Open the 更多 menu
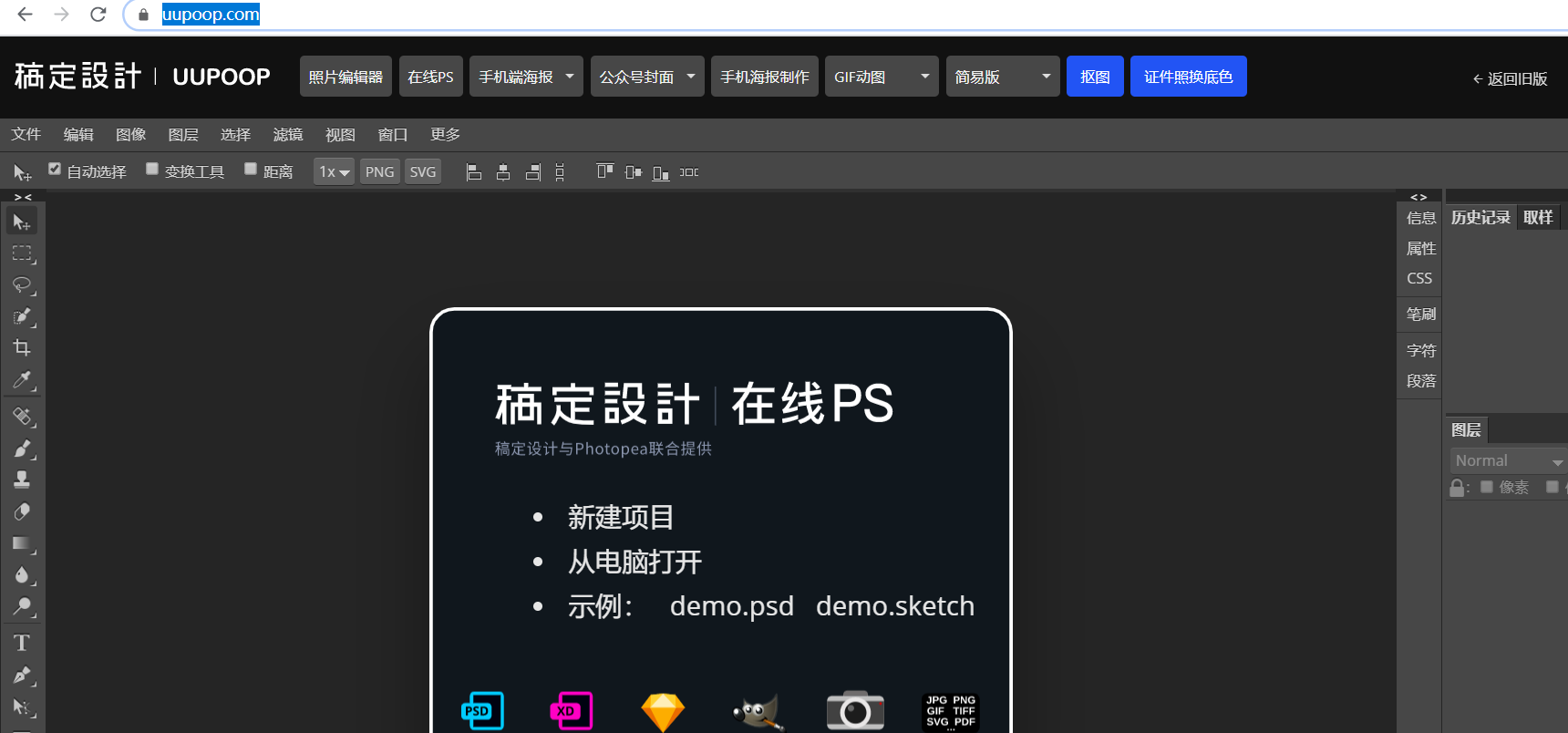 (x=445, y=134)
